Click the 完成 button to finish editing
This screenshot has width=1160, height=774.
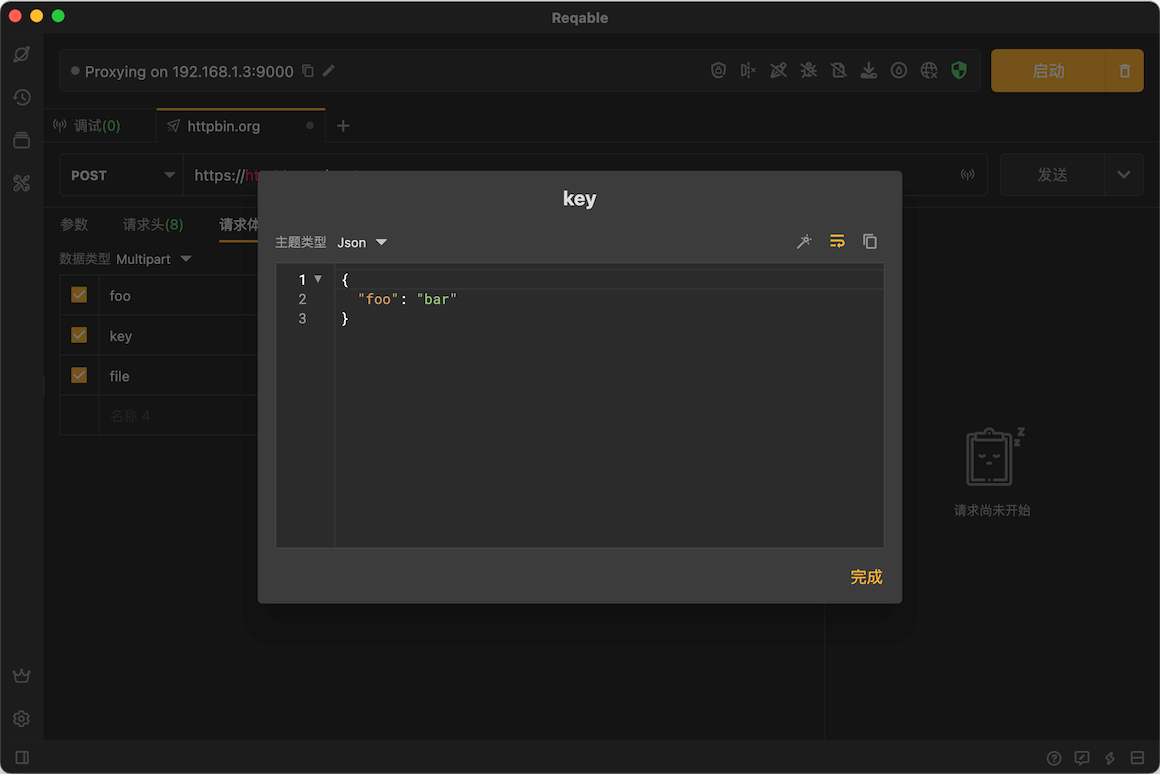click(866, 577)
